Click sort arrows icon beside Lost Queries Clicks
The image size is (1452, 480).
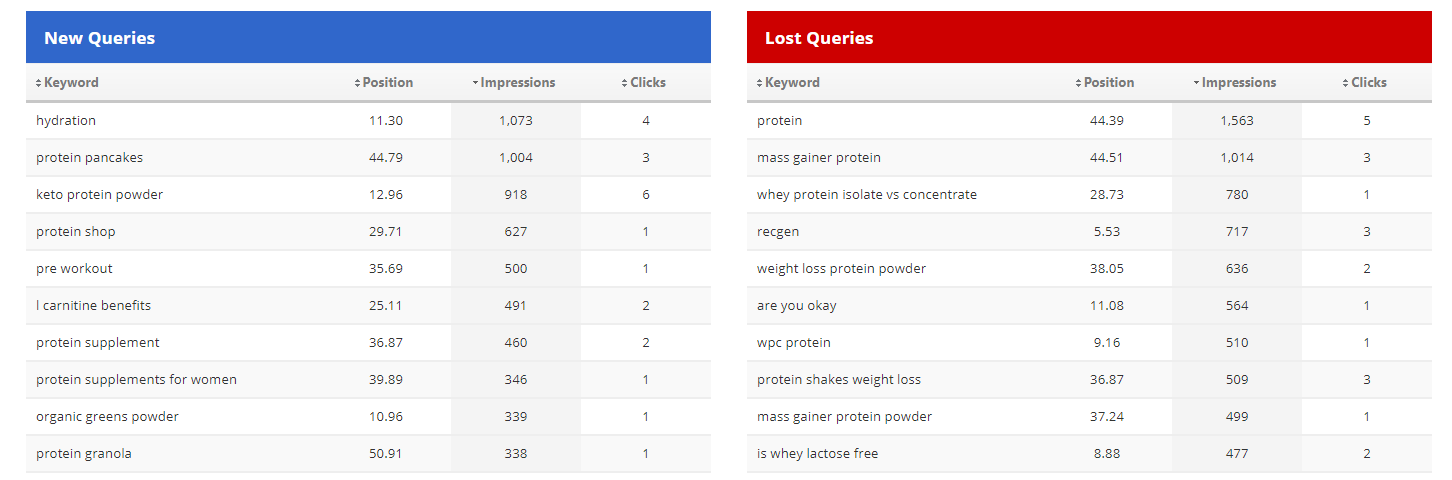pyautogui.click(x=1346, y=83)
